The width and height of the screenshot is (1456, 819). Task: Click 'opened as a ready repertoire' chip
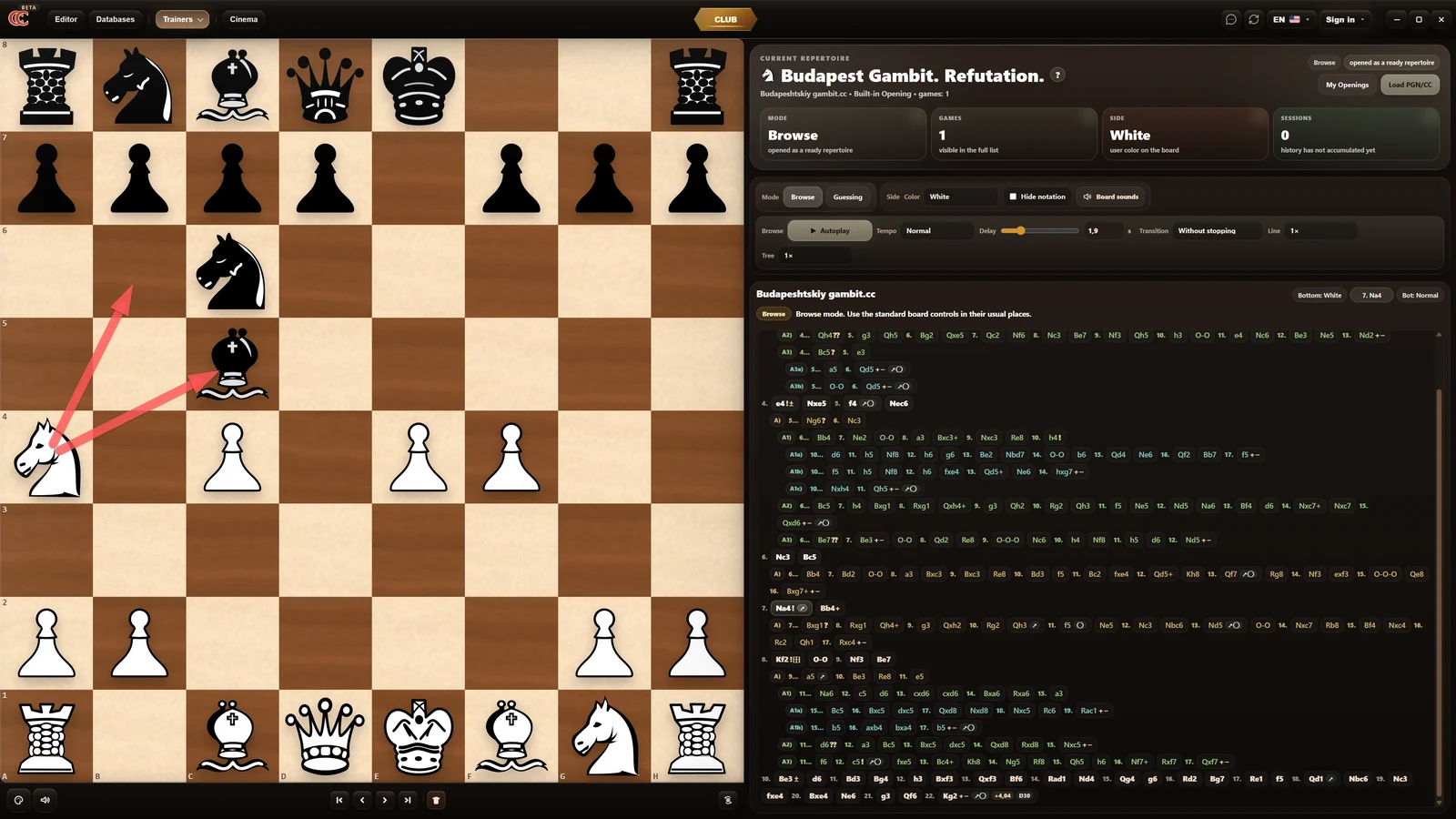pos(1391,63)
